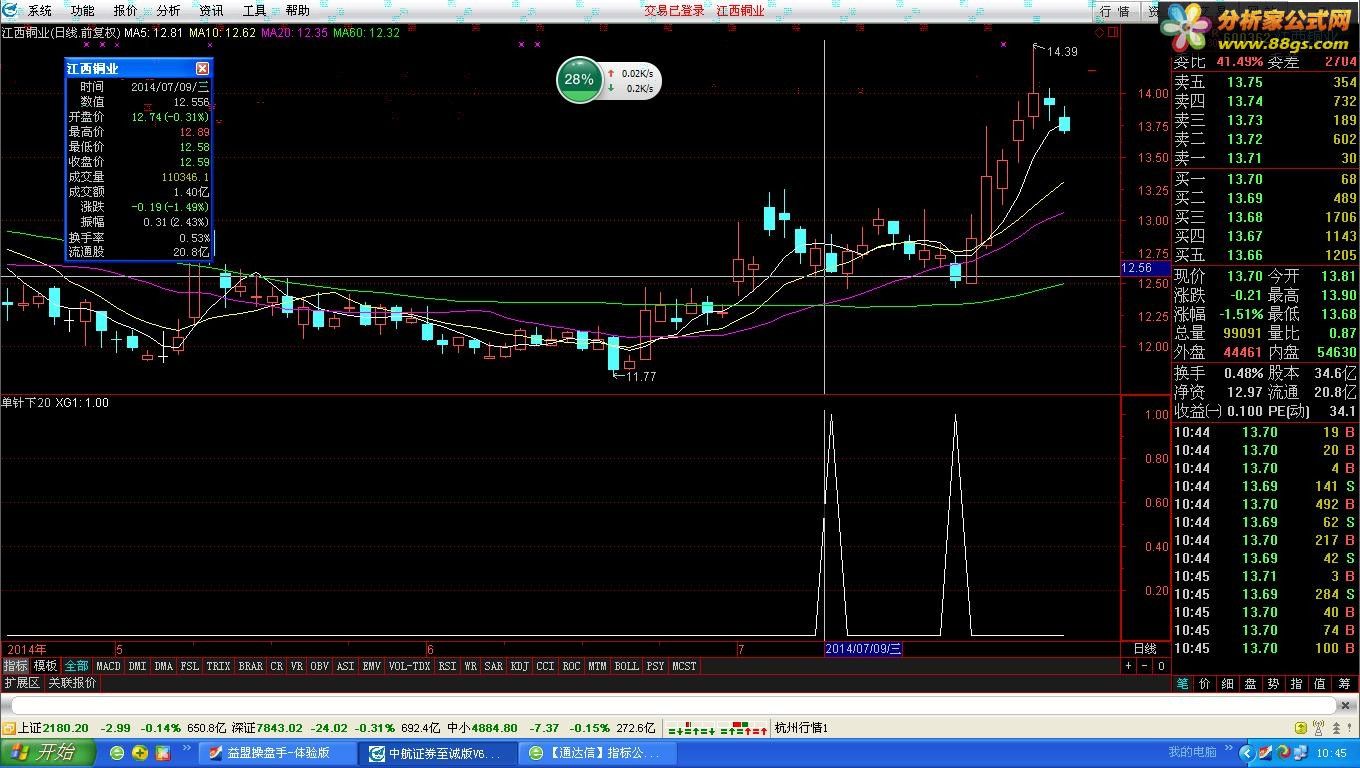The height and width of the screenshot is (768, 1360).
Task: Click the 日线 period label
Action: (1145, 649)
